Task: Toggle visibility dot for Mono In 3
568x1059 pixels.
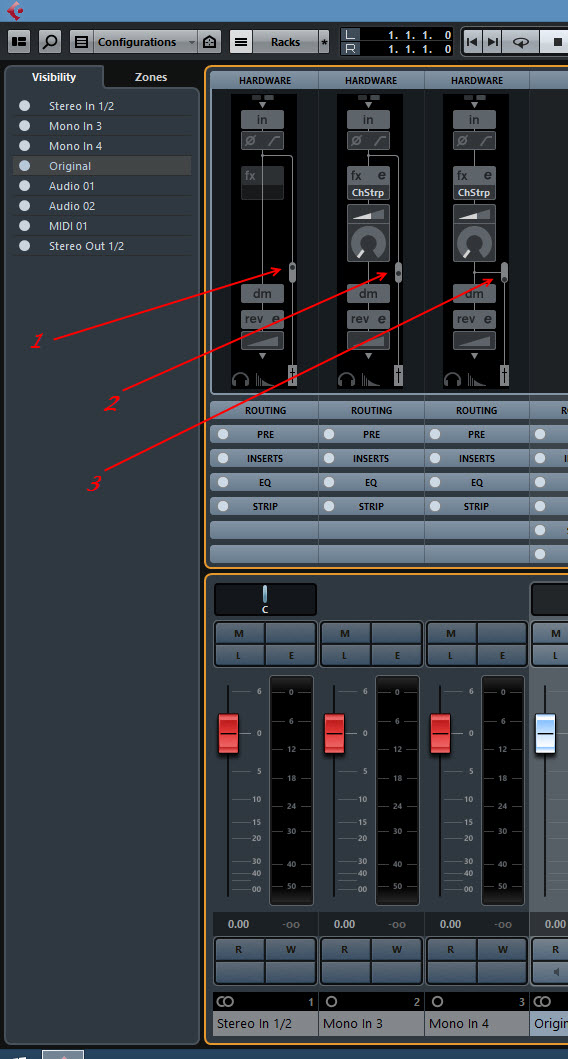Action: pyautogui.click(x=24, y=126)
